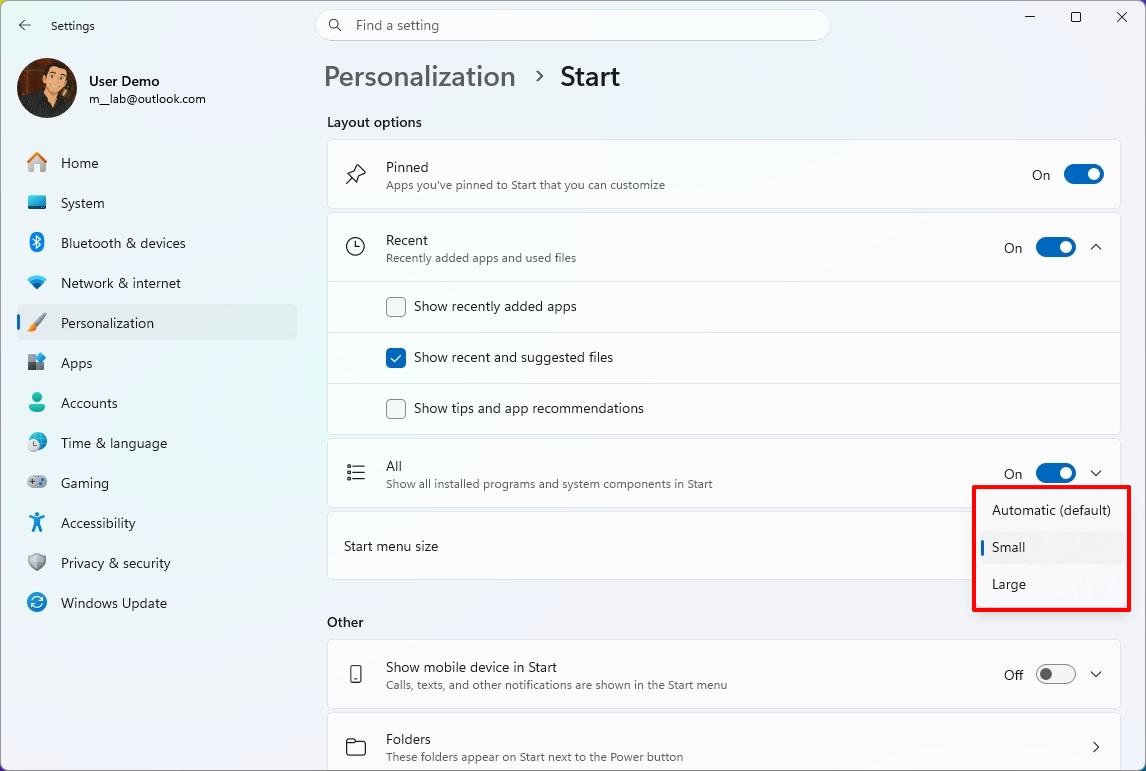
Task: Uncheck Show recent and suggested files
Action: pyautogui.click(x=395, y=357)
